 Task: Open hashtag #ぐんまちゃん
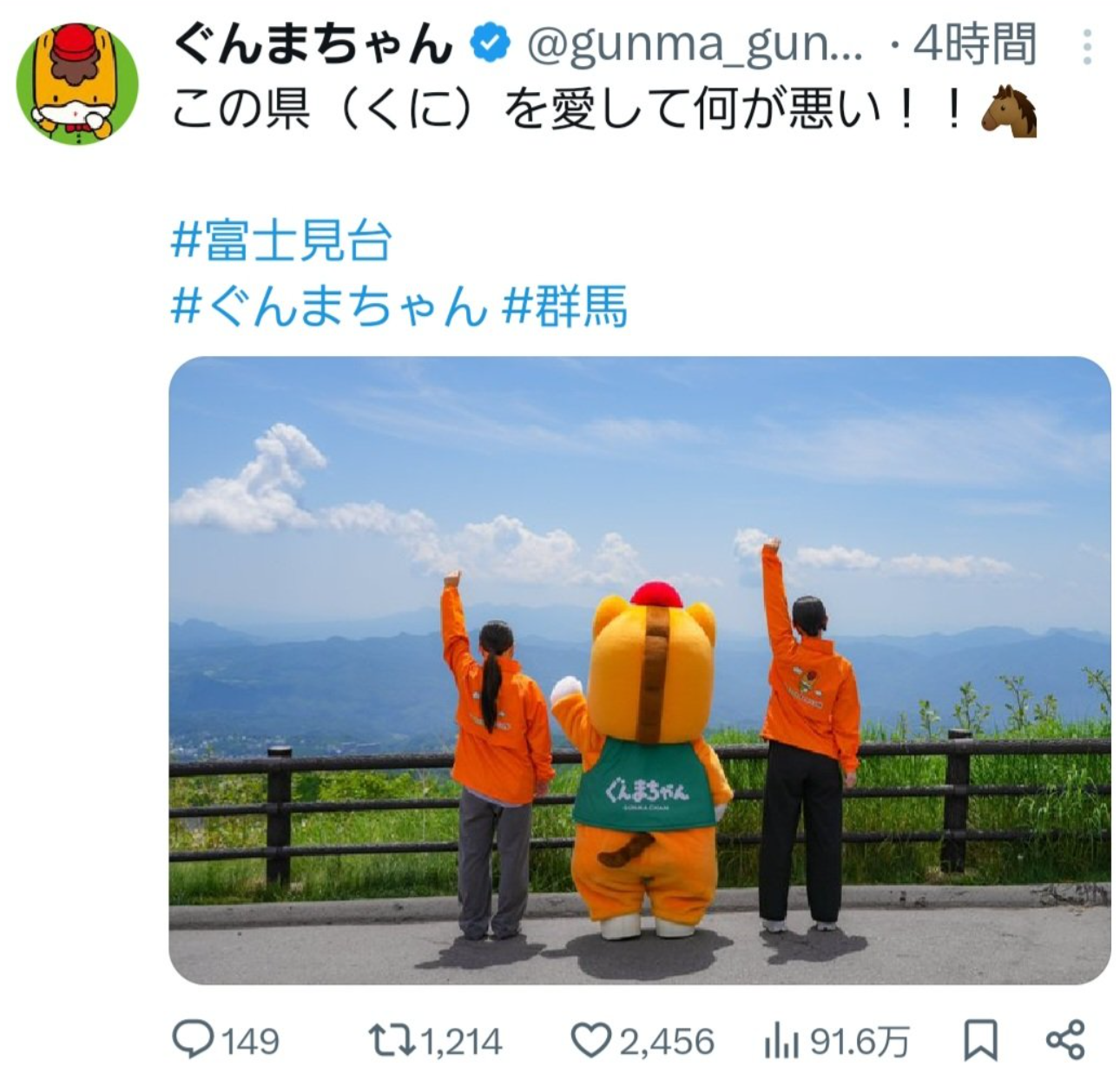[329, 307]
